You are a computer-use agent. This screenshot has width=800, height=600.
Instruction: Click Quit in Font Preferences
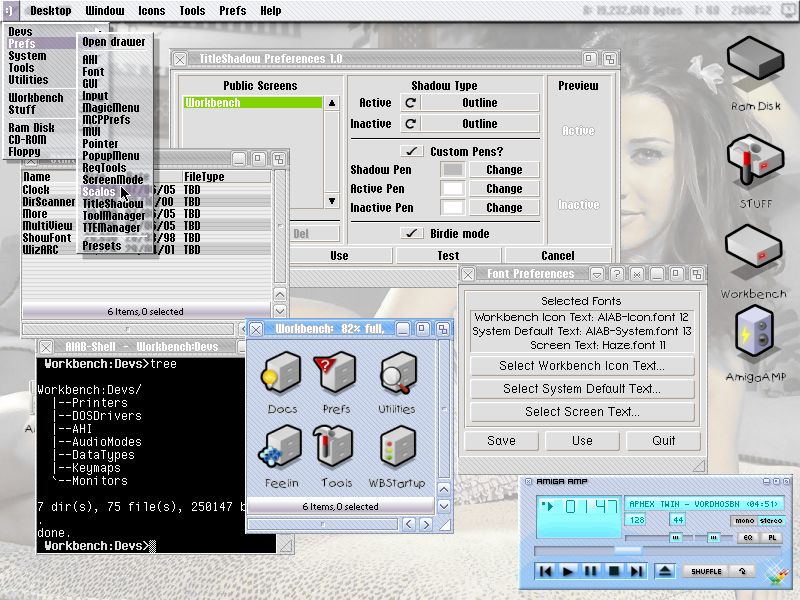pyautogui.click(x=663, y=441)
